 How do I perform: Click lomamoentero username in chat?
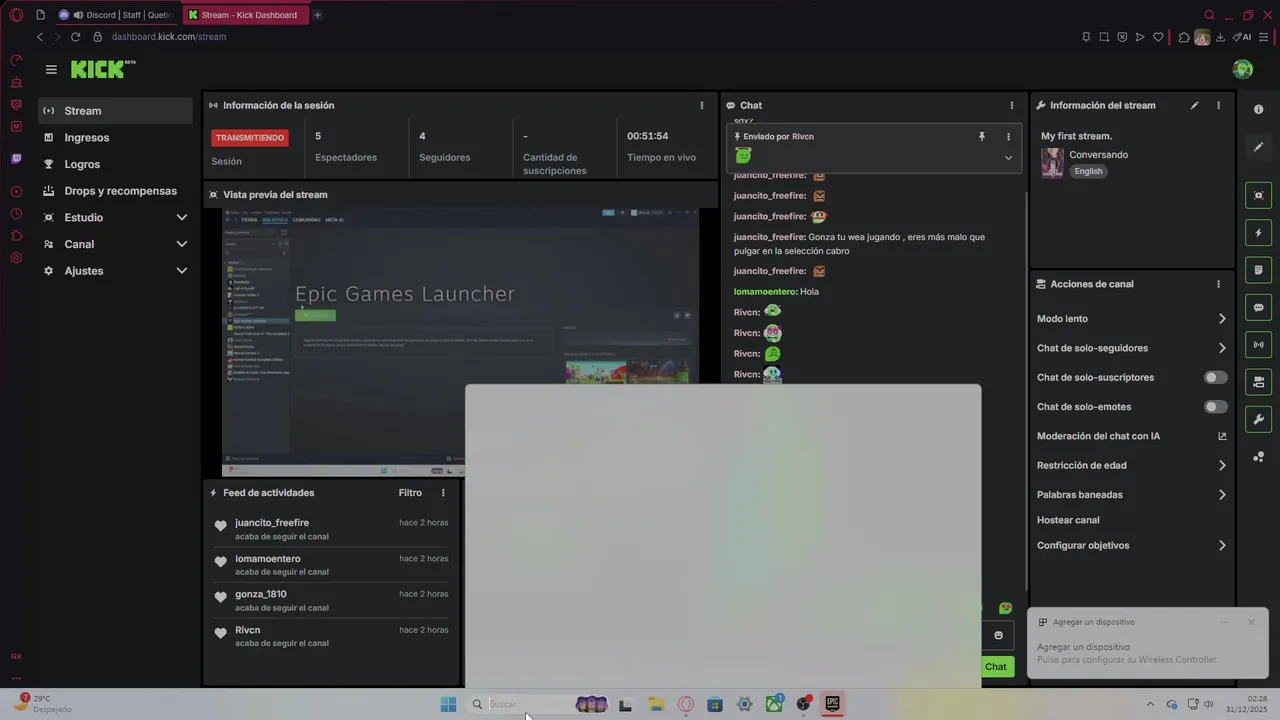pyautogui.click(x=765, y=292)
